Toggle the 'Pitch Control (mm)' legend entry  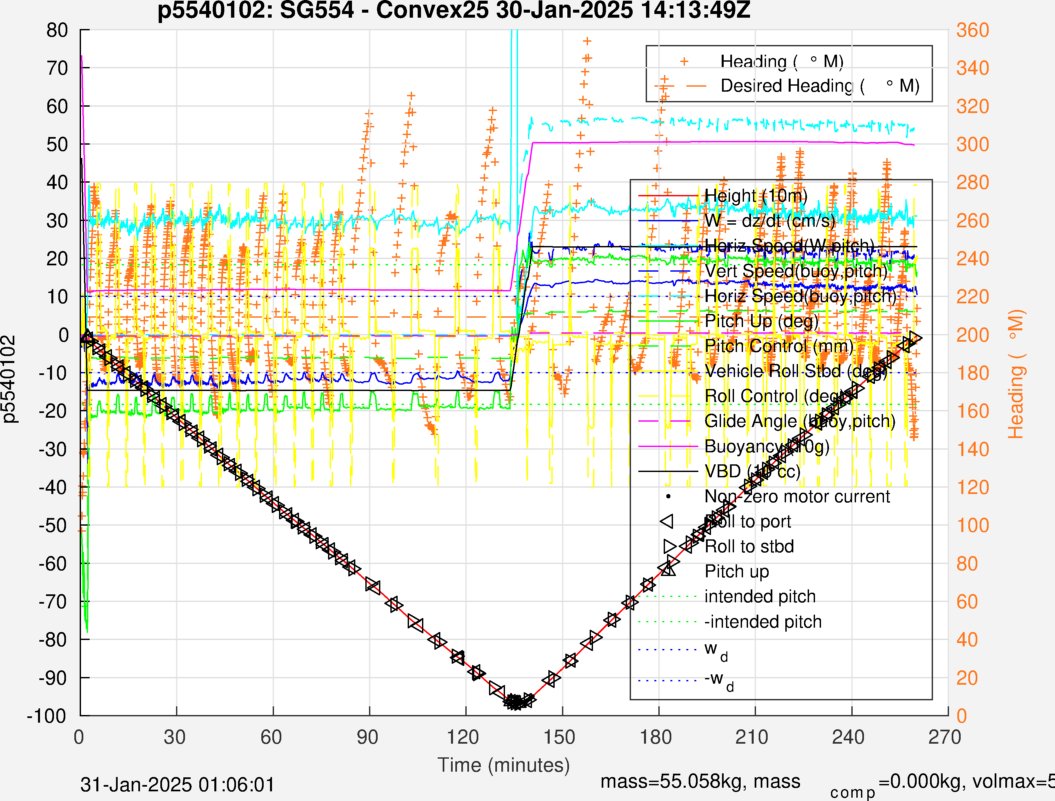(x=768, y=346)
